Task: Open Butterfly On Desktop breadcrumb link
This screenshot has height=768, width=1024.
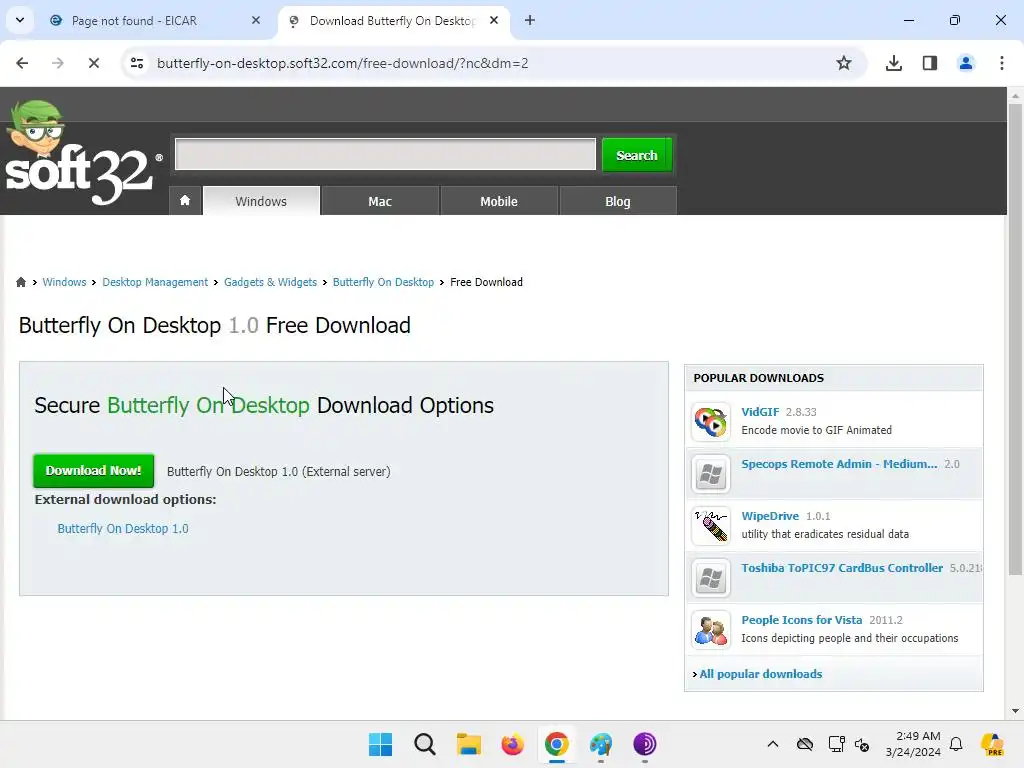Action: tap(383, 282)
